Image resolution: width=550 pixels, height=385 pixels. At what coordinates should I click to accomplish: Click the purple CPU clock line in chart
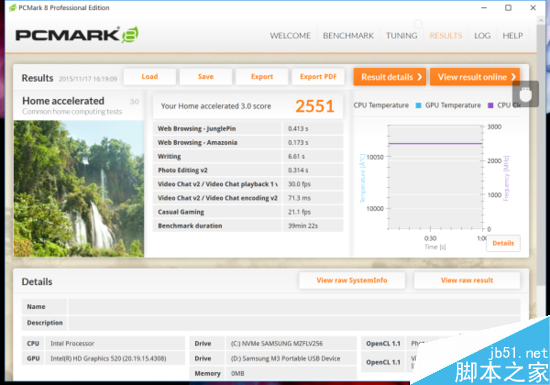tap(435, 143)
